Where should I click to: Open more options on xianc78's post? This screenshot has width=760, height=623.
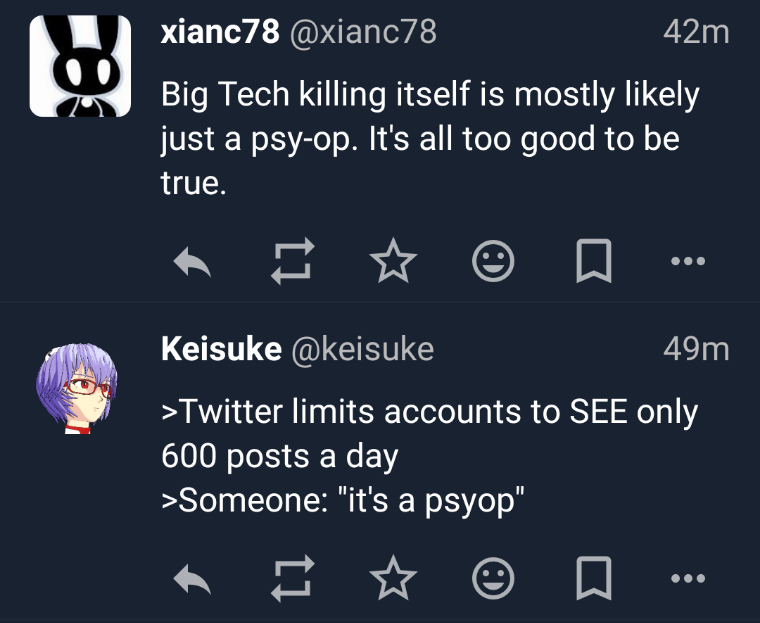tap(689, 263)
